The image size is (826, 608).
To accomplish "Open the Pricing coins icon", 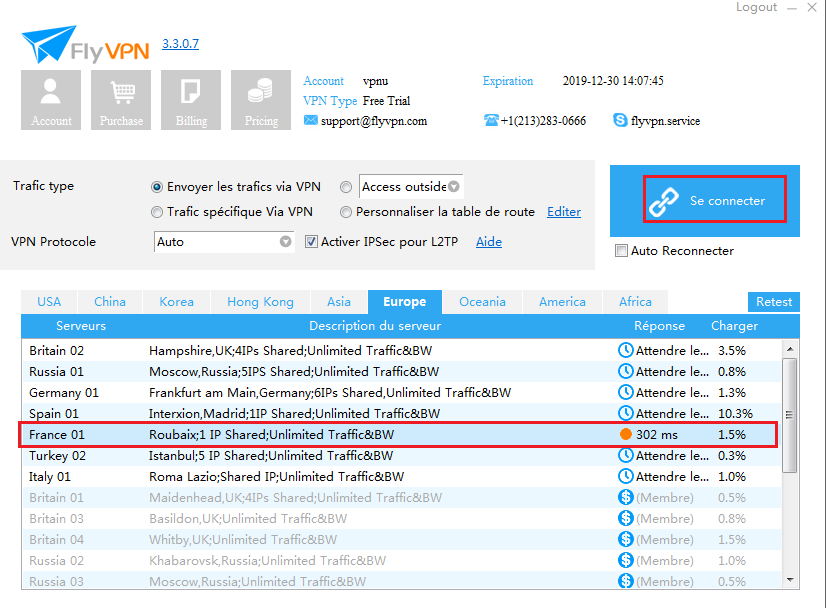I will 261,100.
